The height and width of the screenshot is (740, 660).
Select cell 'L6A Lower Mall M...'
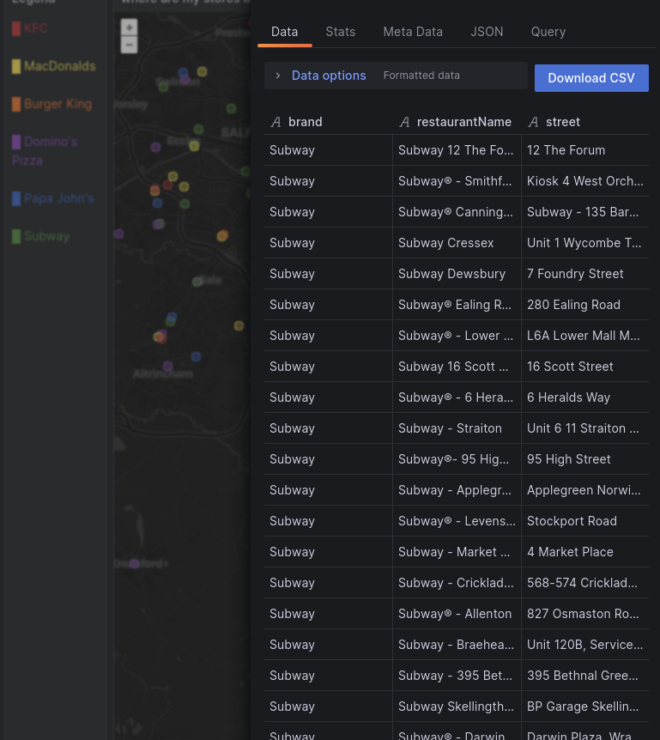pos(585,336)
